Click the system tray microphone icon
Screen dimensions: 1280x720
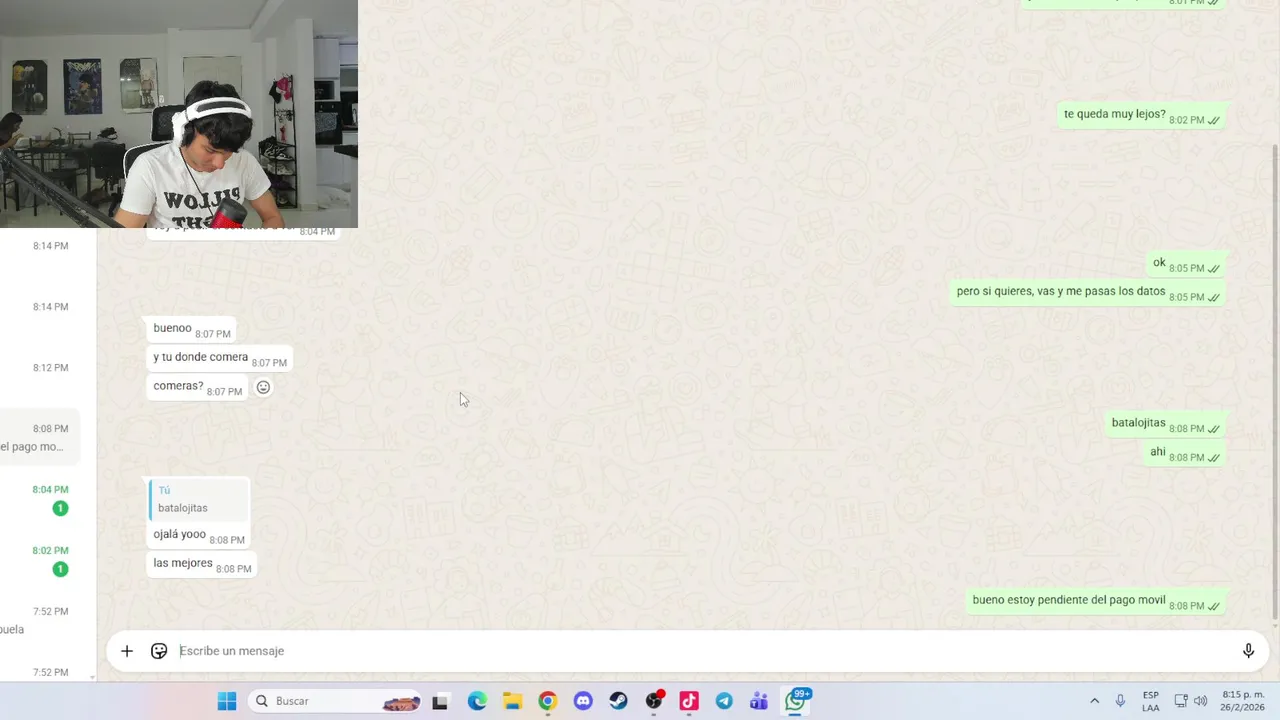[x=1120, y=701]
